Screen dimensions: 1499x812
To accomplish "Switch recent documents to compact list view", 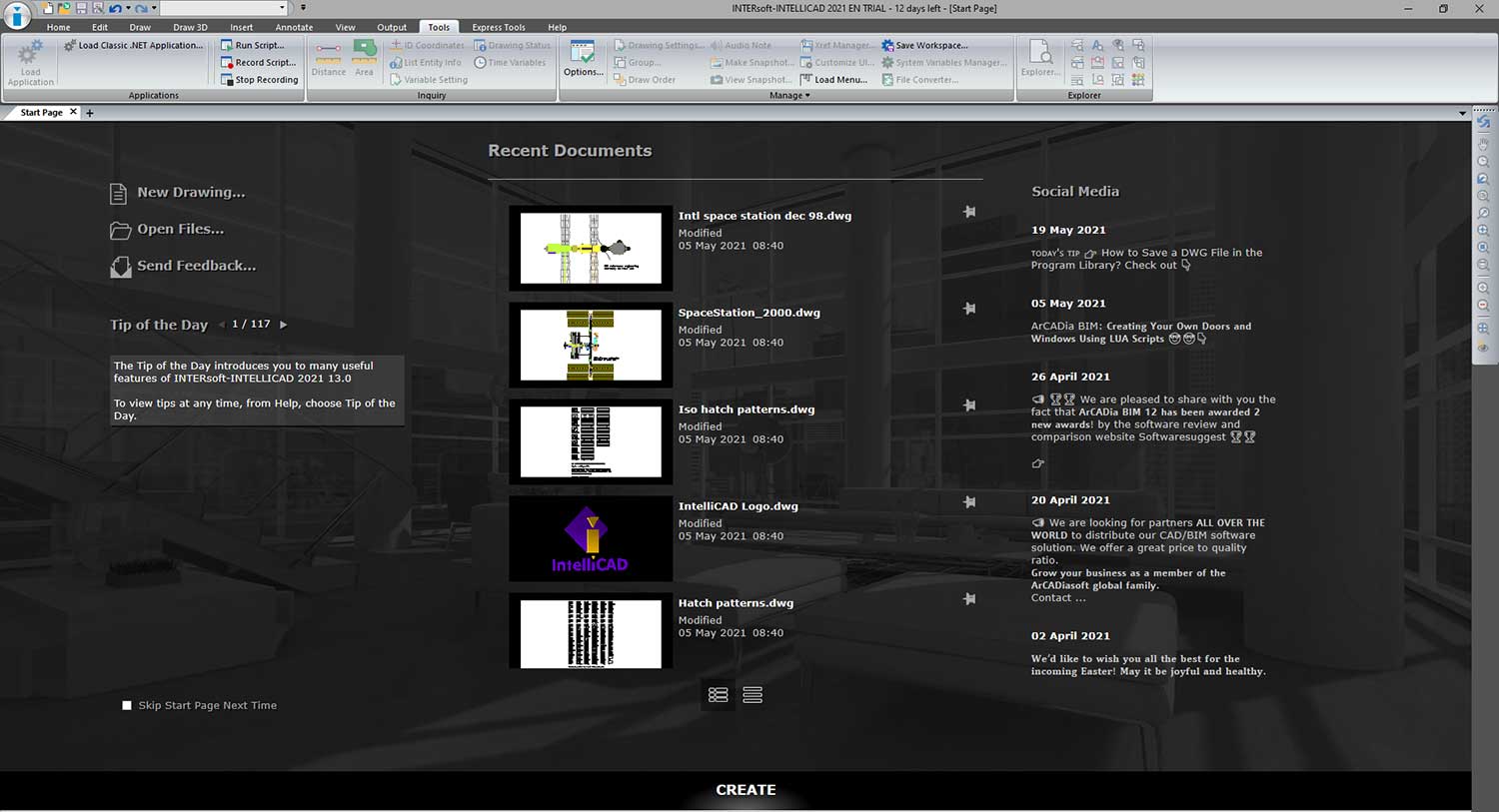I will point(752,695).
